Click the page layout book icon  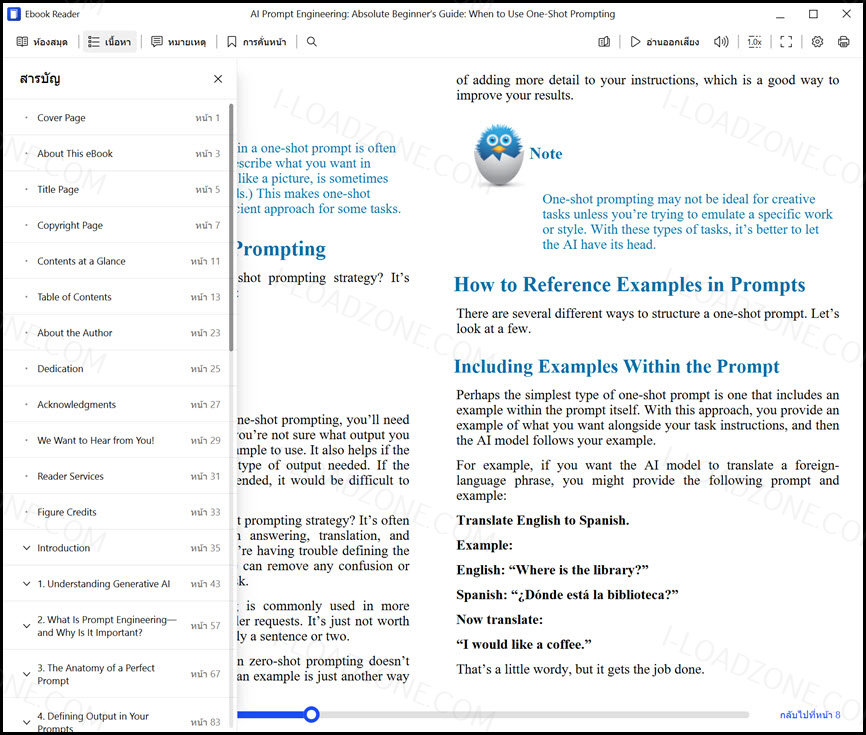[x=604, y=42]
